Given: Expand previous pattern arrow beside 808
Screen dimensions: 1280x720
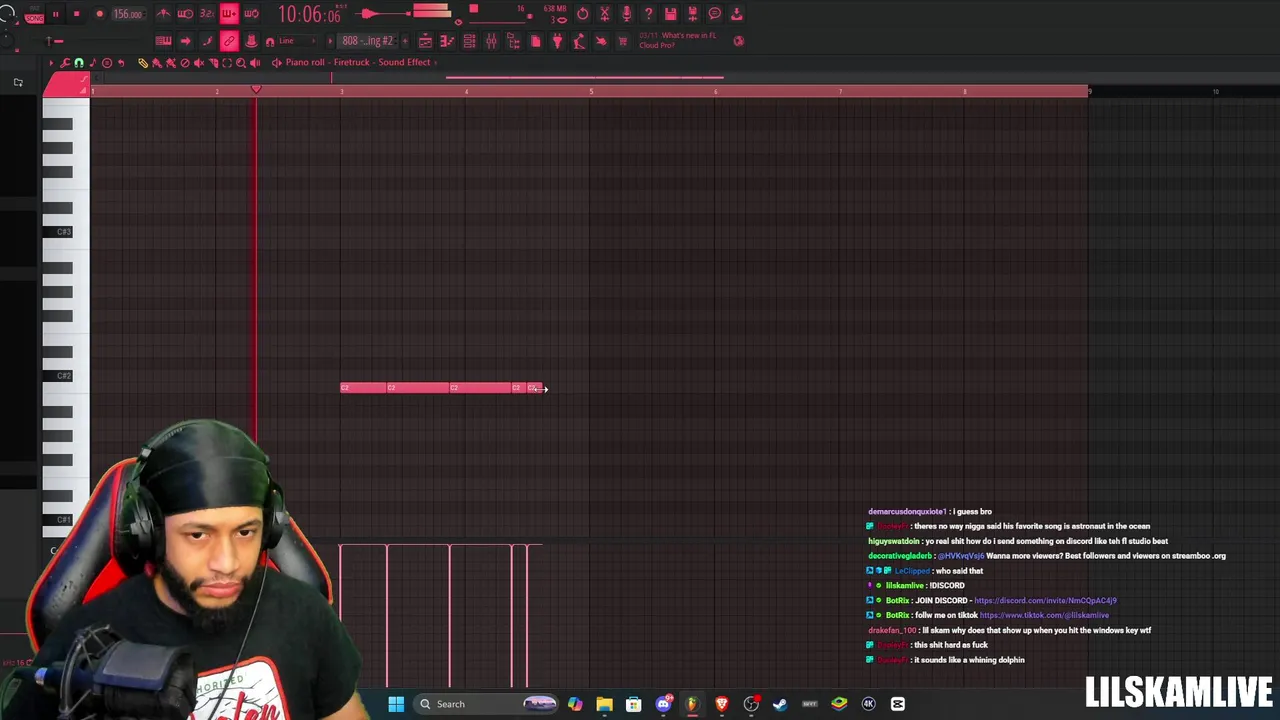Looking at the screenshot, I should [x=330, y=41].
